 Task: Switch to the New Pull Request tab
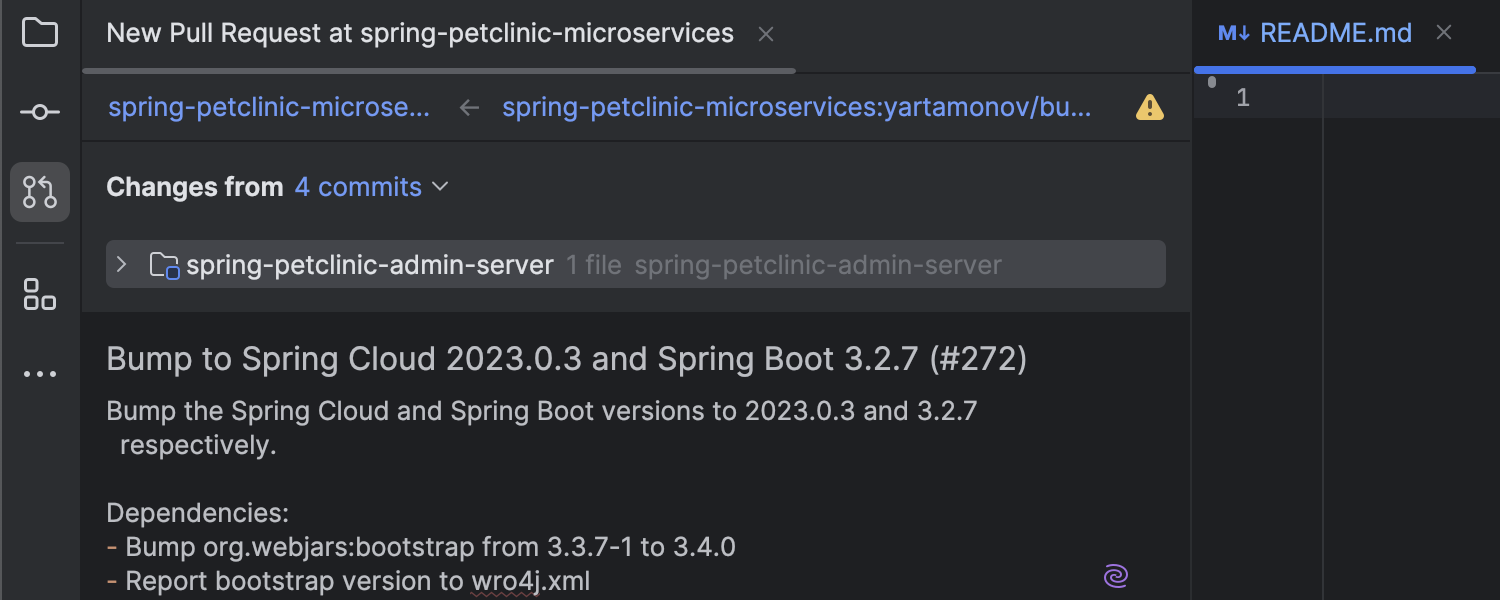tap(420, 33)
